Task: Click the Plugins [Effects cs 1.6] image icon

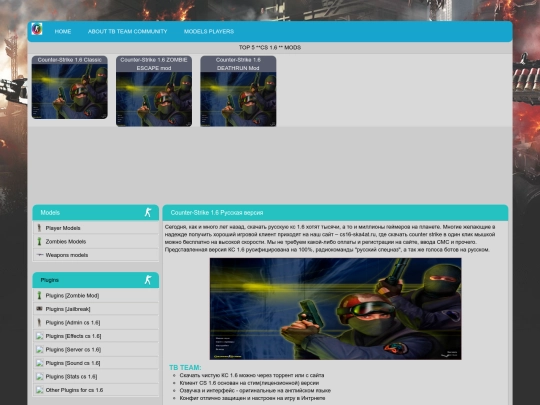Action: click(40, 336)
